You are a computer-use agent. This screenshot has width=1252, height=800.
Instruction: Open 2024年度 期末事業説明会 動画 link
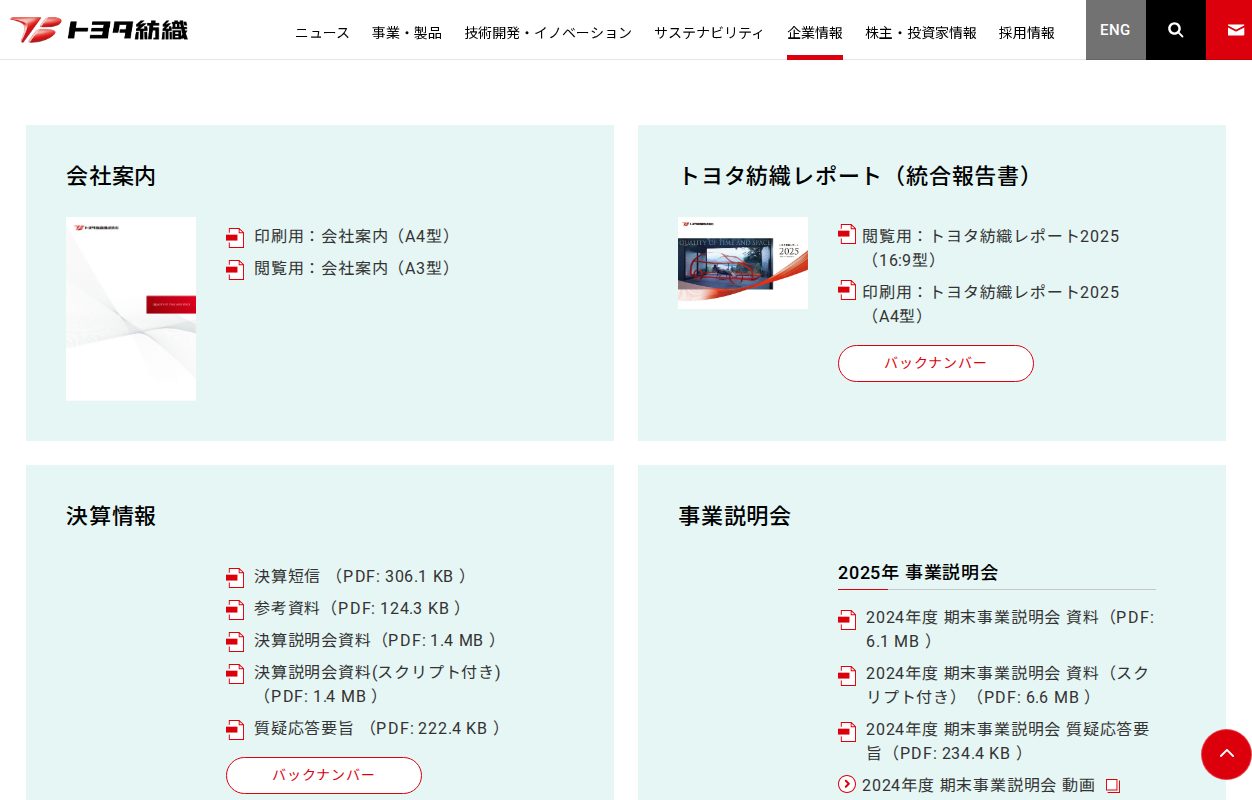coord(979,786)
